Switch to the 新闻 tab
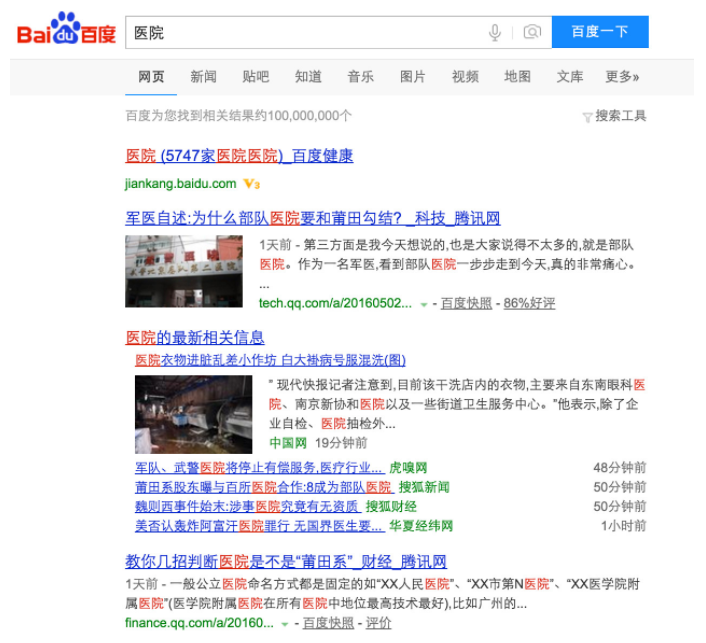The height and width of the screenshot is (643, 706). click(x=203, y=77)
